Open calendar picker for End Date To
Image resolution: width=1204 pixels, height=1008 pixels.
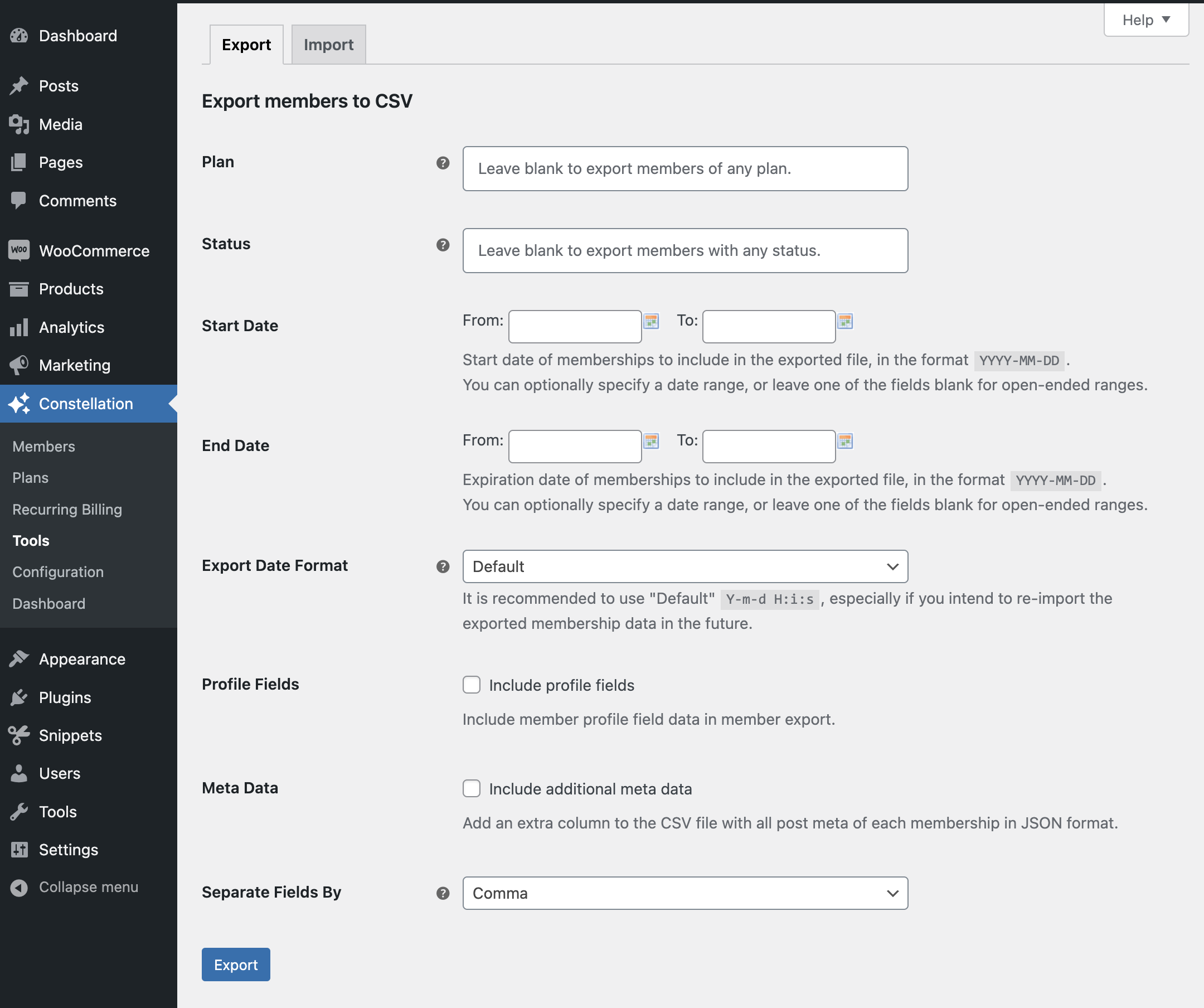pos(845,441)
